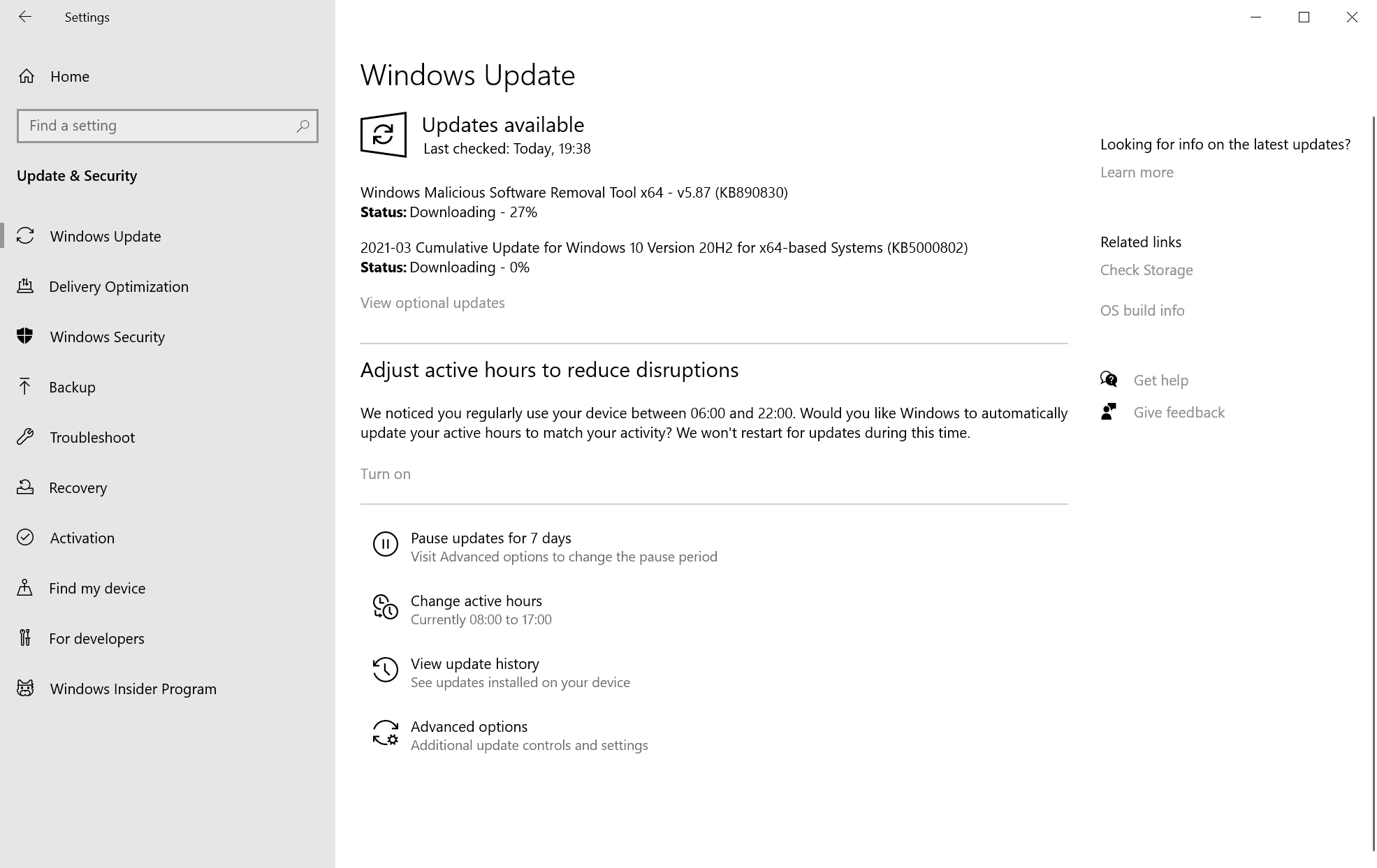This screenshot has height=868, width=1377.
Task: Select Update & Security section
Action: click(x=78, y=176)
